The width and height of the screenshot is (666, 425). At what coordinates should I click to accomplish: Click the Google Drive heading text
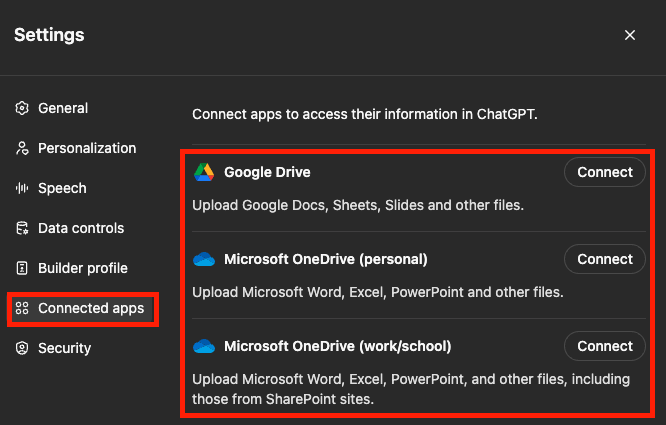pos(267,172)
